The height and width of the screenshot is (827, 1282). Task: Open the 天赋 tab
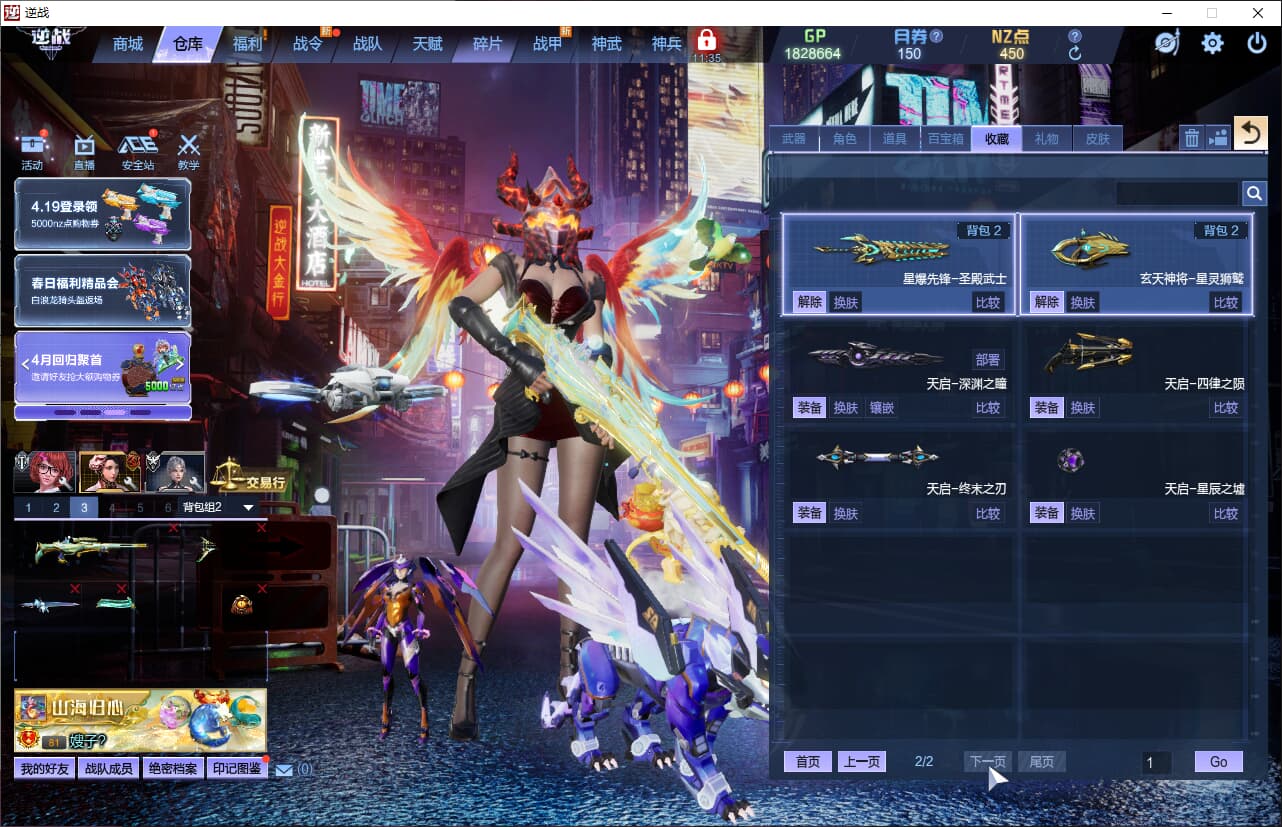(427, 44)
